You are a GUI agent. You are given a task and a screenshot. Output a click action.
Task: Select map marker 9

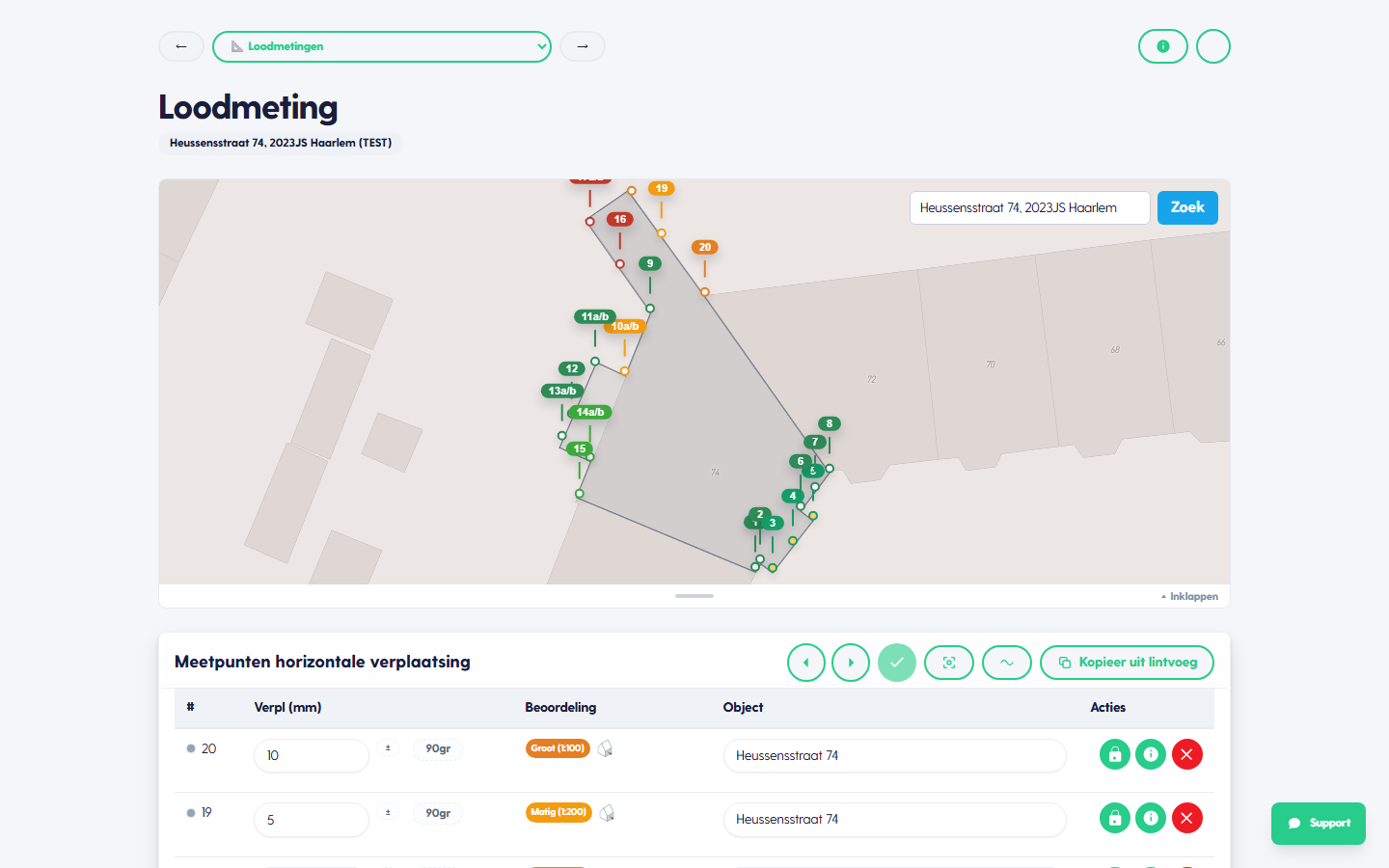click(x=650, y=263)
